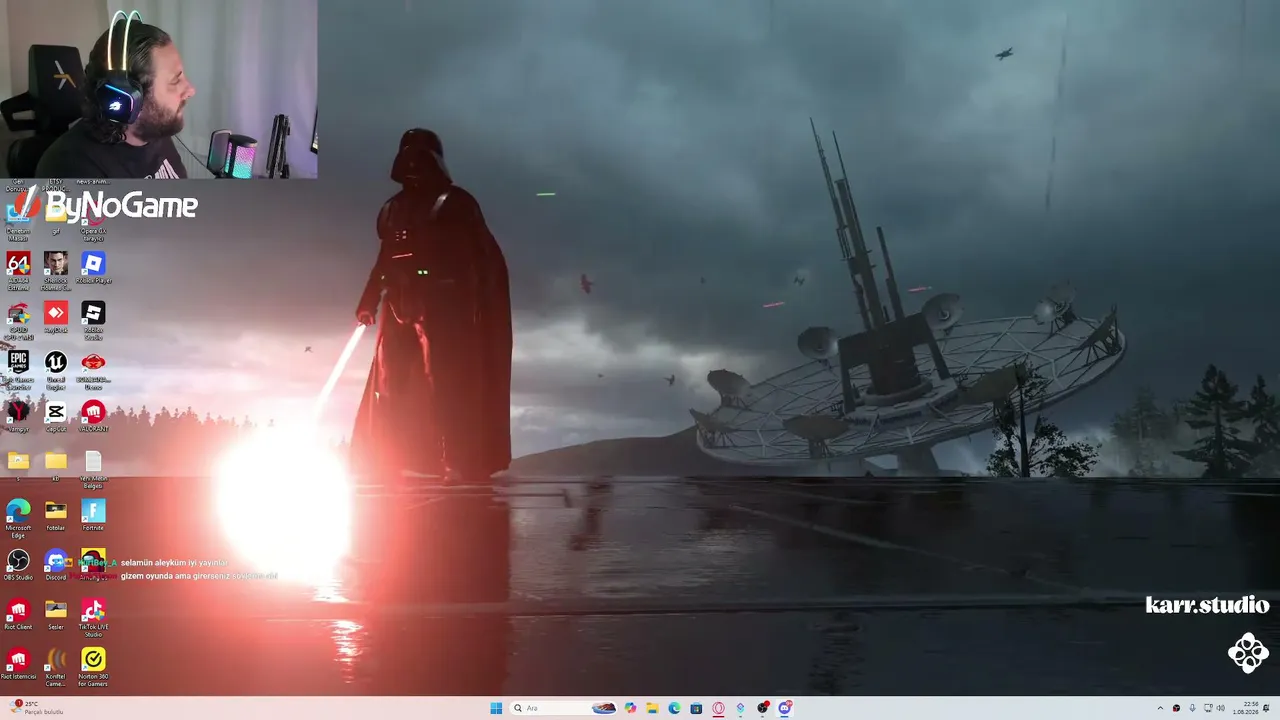Open the notification bell in the taskbar
Image resolution: width=1280 pixels, height=720 pixels.
click(x=1267, y=708)
